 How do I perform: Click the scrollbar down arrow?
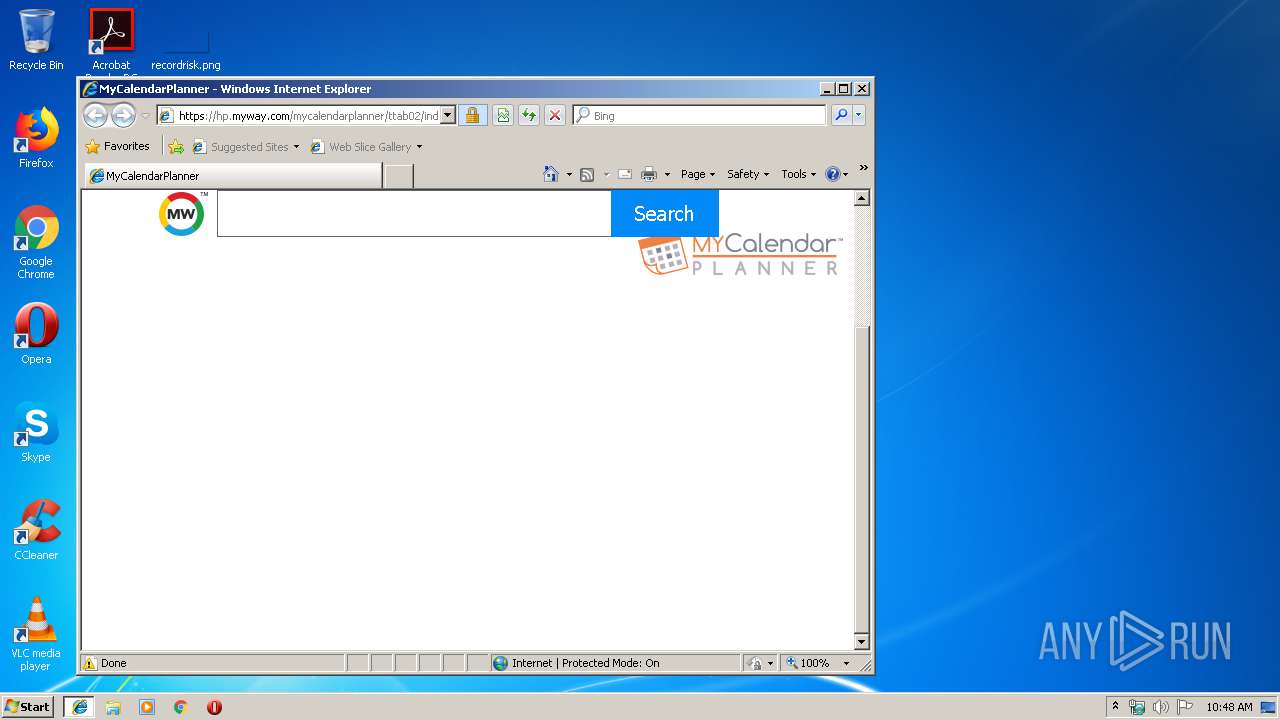pyautogui.click(x=862, y=641)
